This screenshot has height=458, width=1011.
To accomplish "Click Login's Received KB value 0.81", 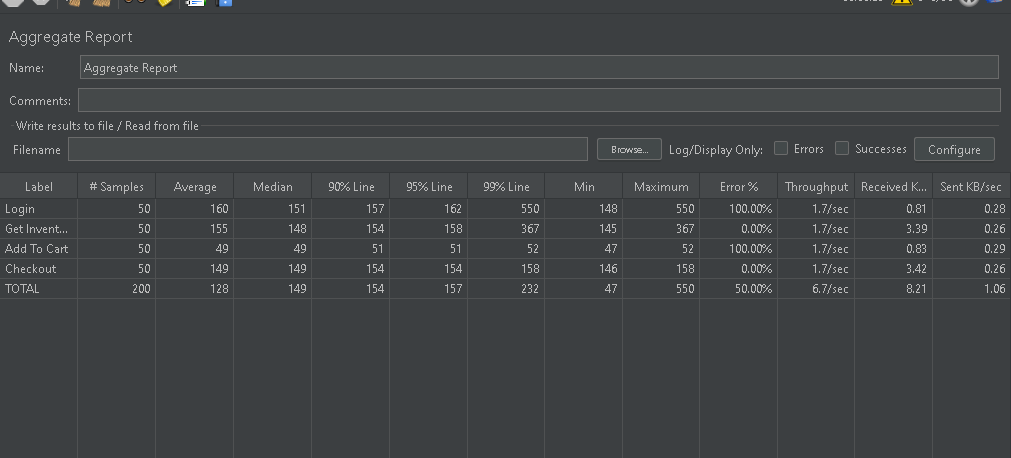I will [x=916, y=208].
